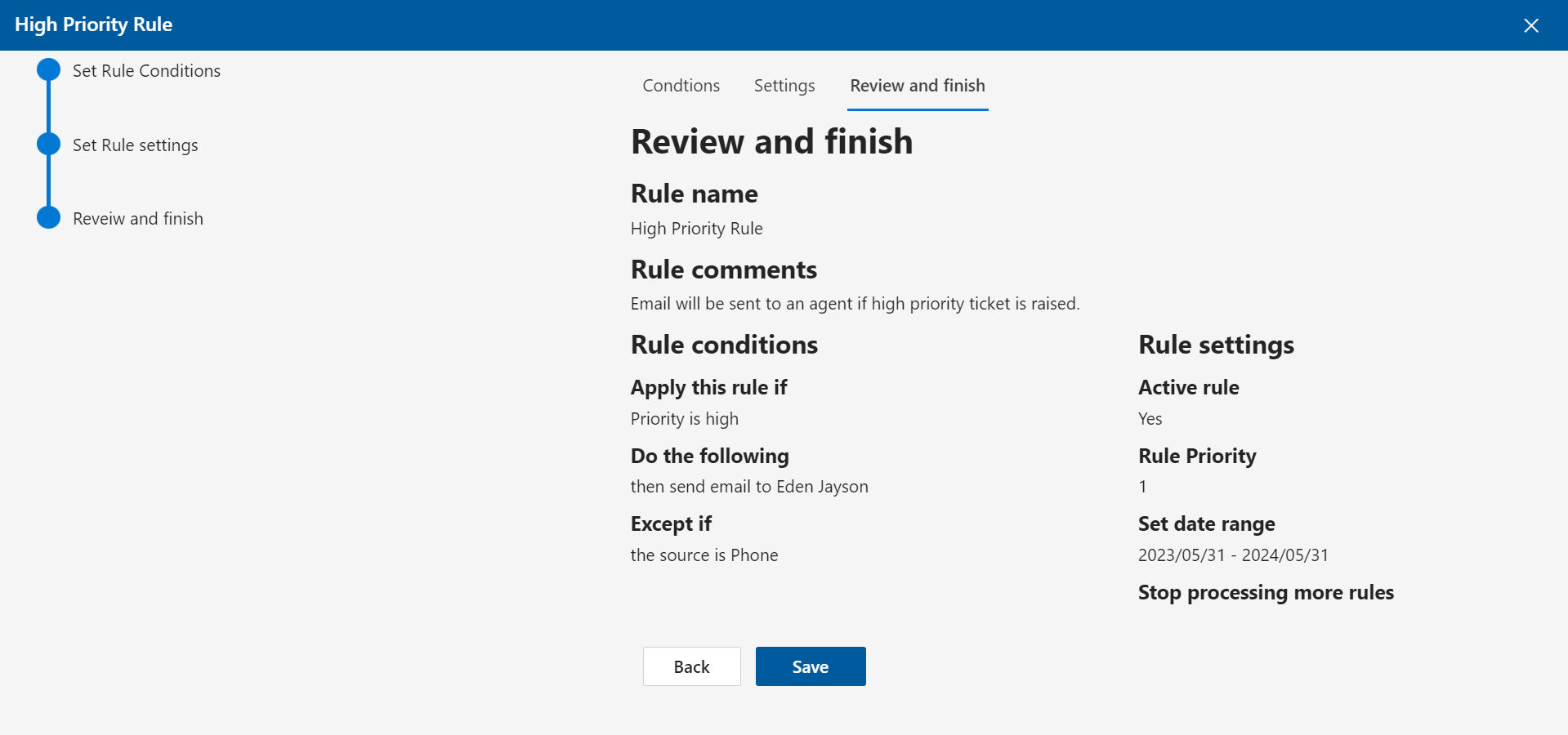Image resolution: width=1568 pixels, height=735 pixels.
Task: Click the Stop processing more rules label
Action: pyautogui.click(x=1266, y=593)
